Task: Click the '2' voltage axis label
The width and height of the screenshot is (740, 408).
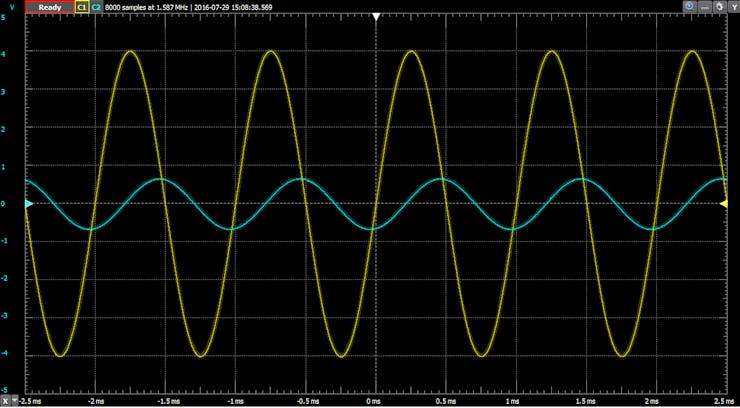Action: pyautogui.click(x=3, y=129)
